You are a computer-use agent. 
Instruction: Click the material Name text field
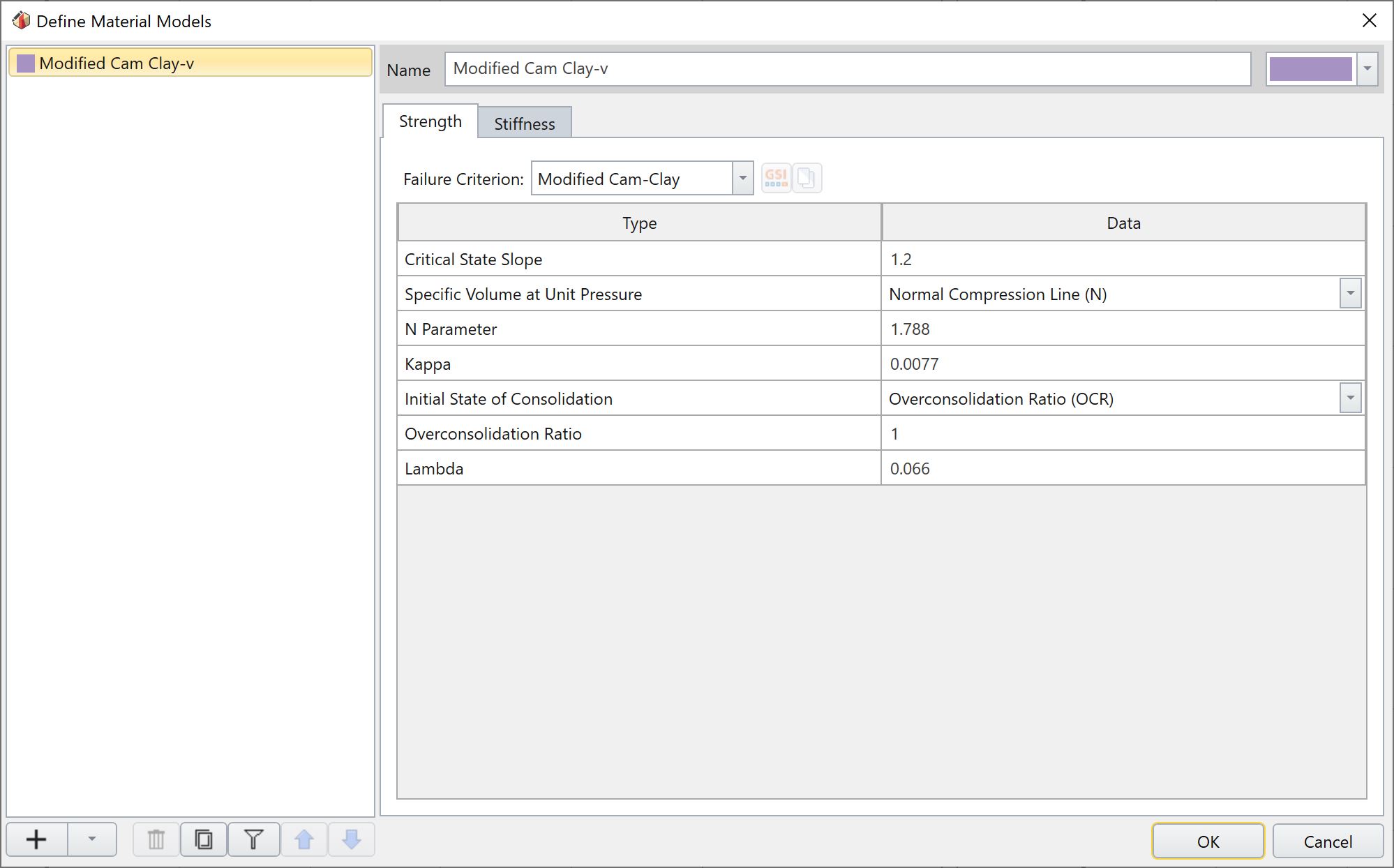click(x=847, y=69)
